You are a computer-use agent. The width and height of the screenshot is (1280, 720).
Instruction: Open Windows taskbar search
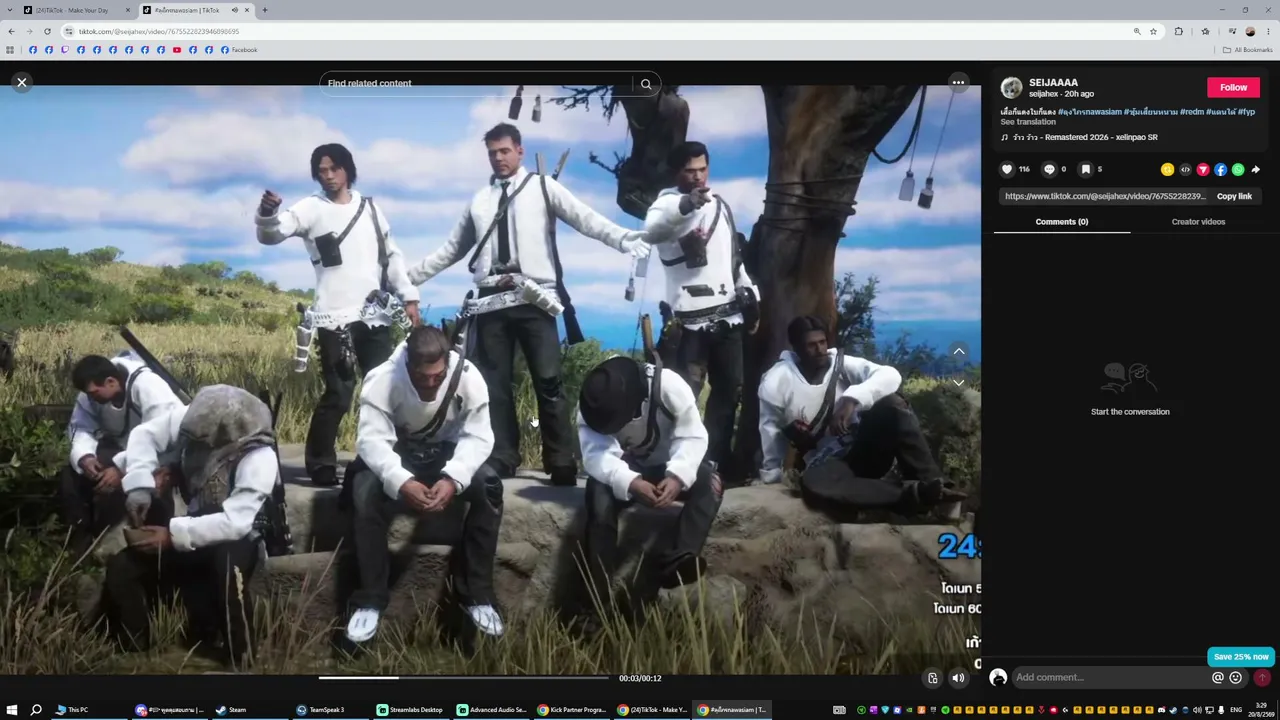coord(36,710)
